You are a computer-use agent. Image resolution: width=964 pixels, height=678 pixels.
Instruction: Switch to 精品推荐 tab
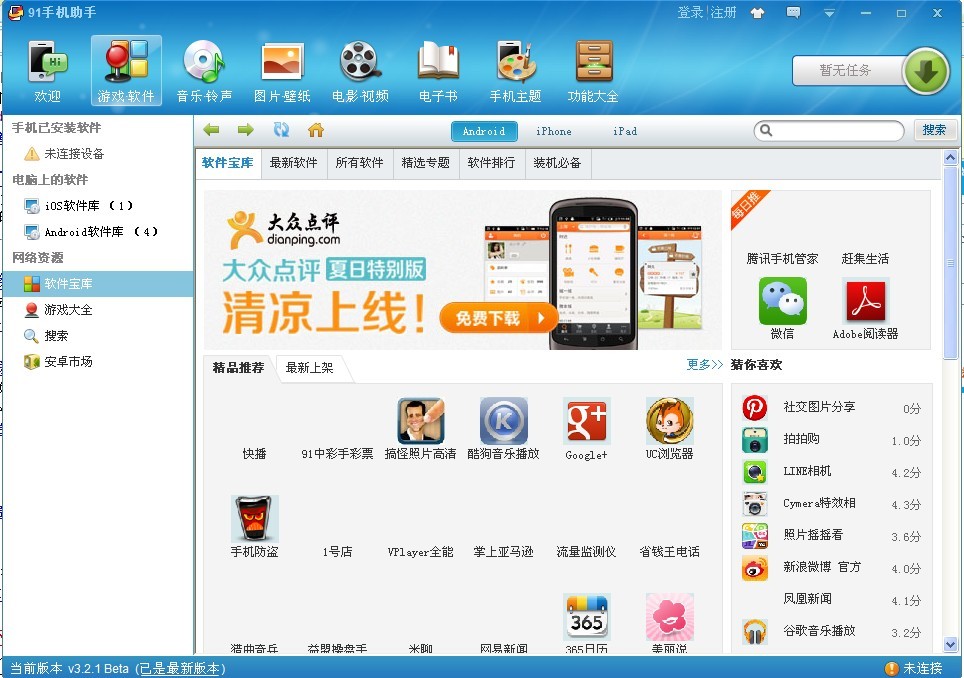[239, 368]
